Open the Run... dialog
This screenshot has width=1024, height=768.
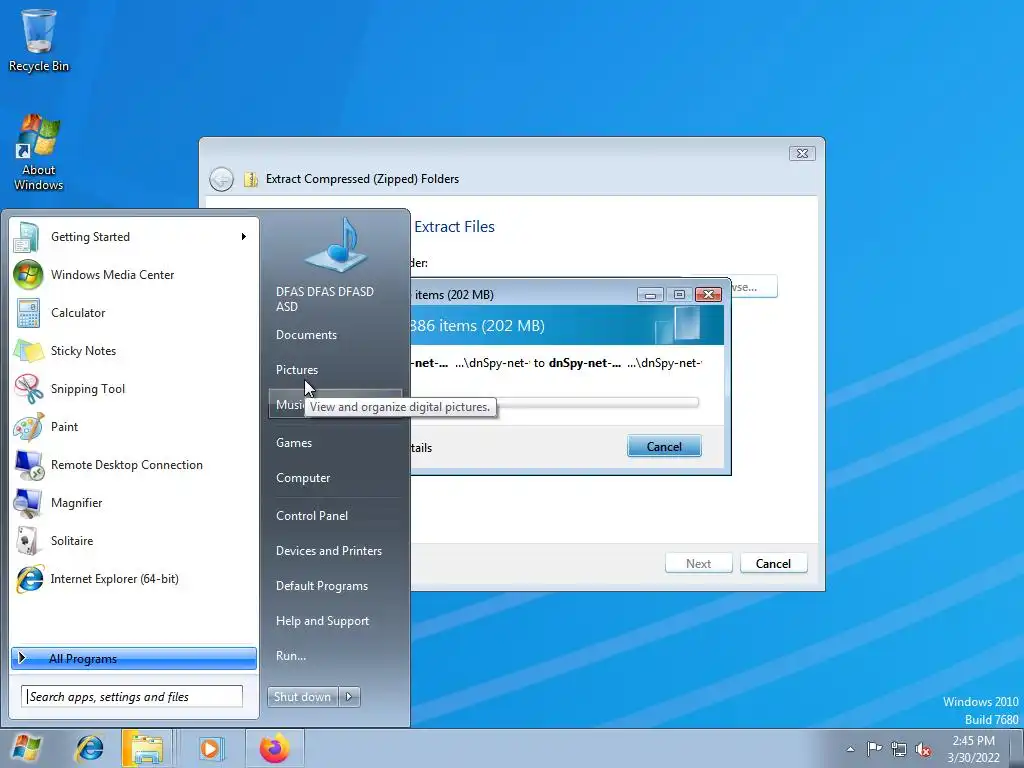point(291,656)
